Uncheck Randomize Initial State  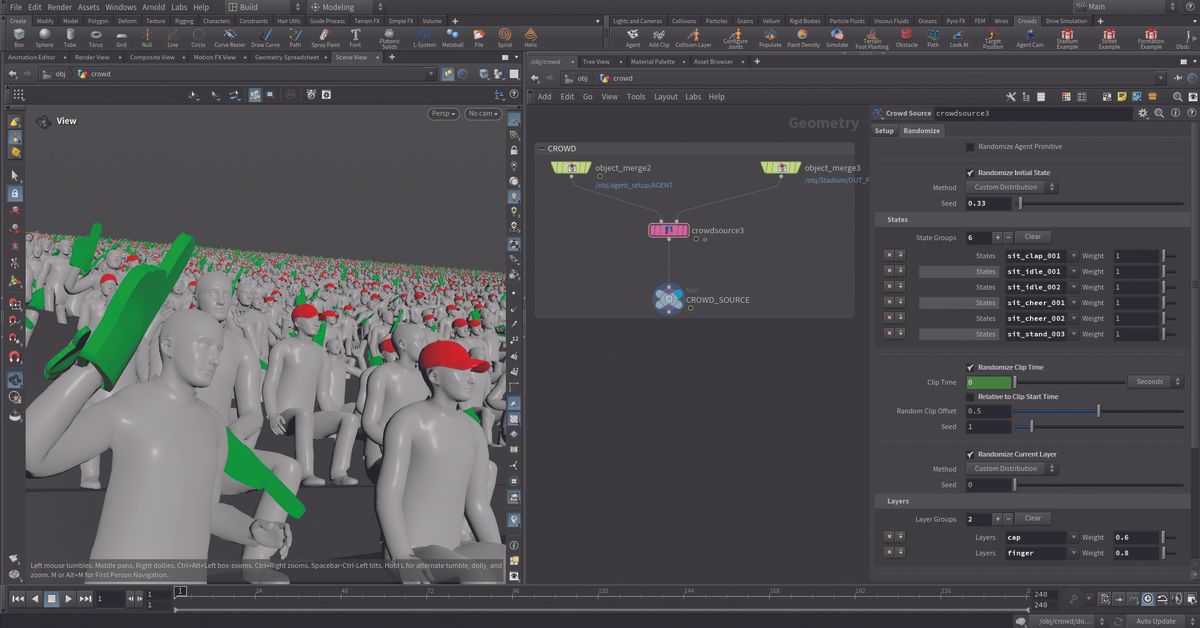pyautogui.click(x=970, y=172)
